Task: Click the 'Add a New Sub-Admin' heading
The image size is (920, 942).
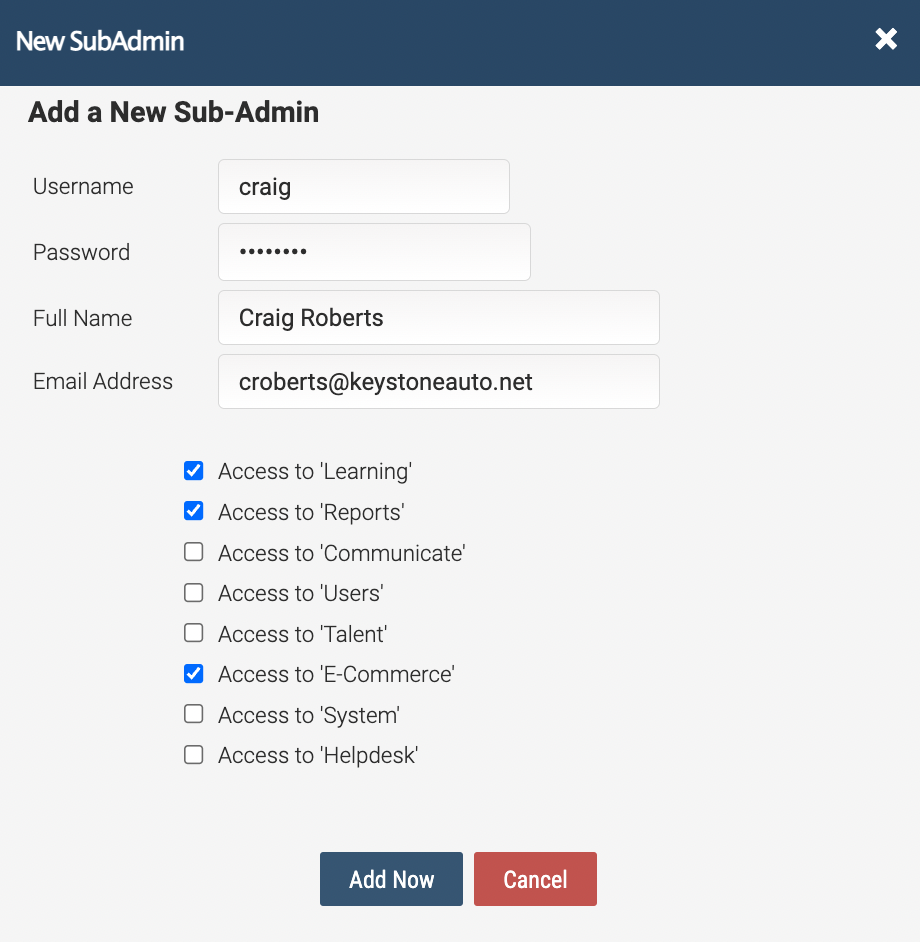Action: click(x=173, y=112)
